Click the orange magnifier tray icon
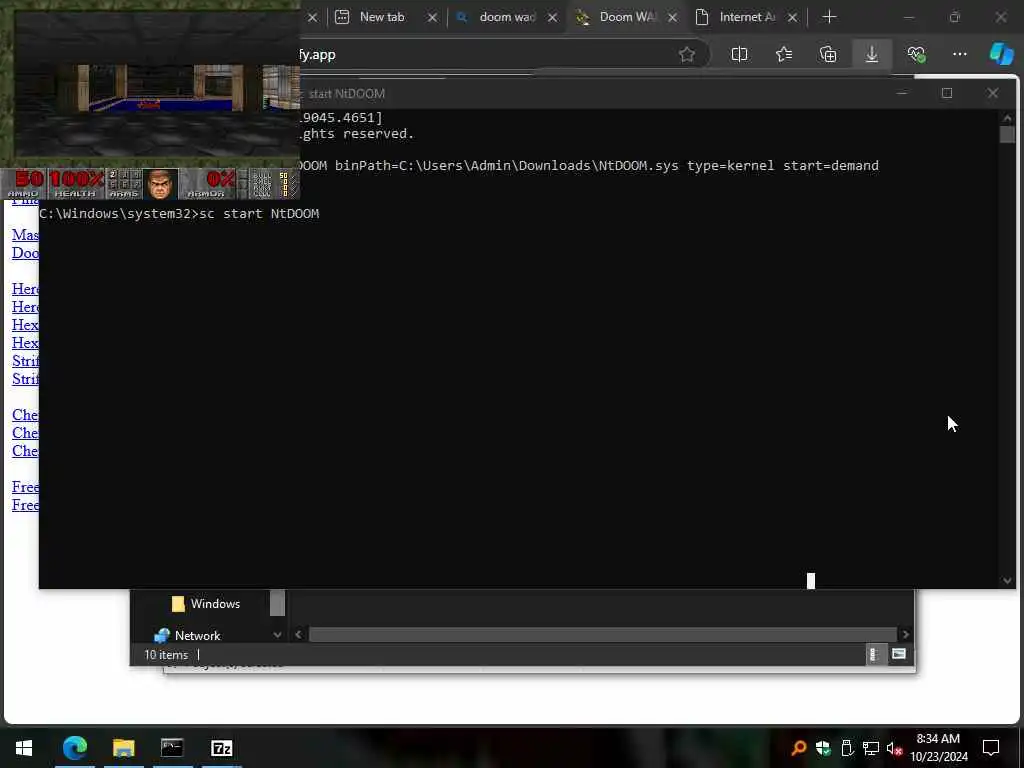Image resolution: width=1024 pixels, height=768 pixels. [798, 748]
